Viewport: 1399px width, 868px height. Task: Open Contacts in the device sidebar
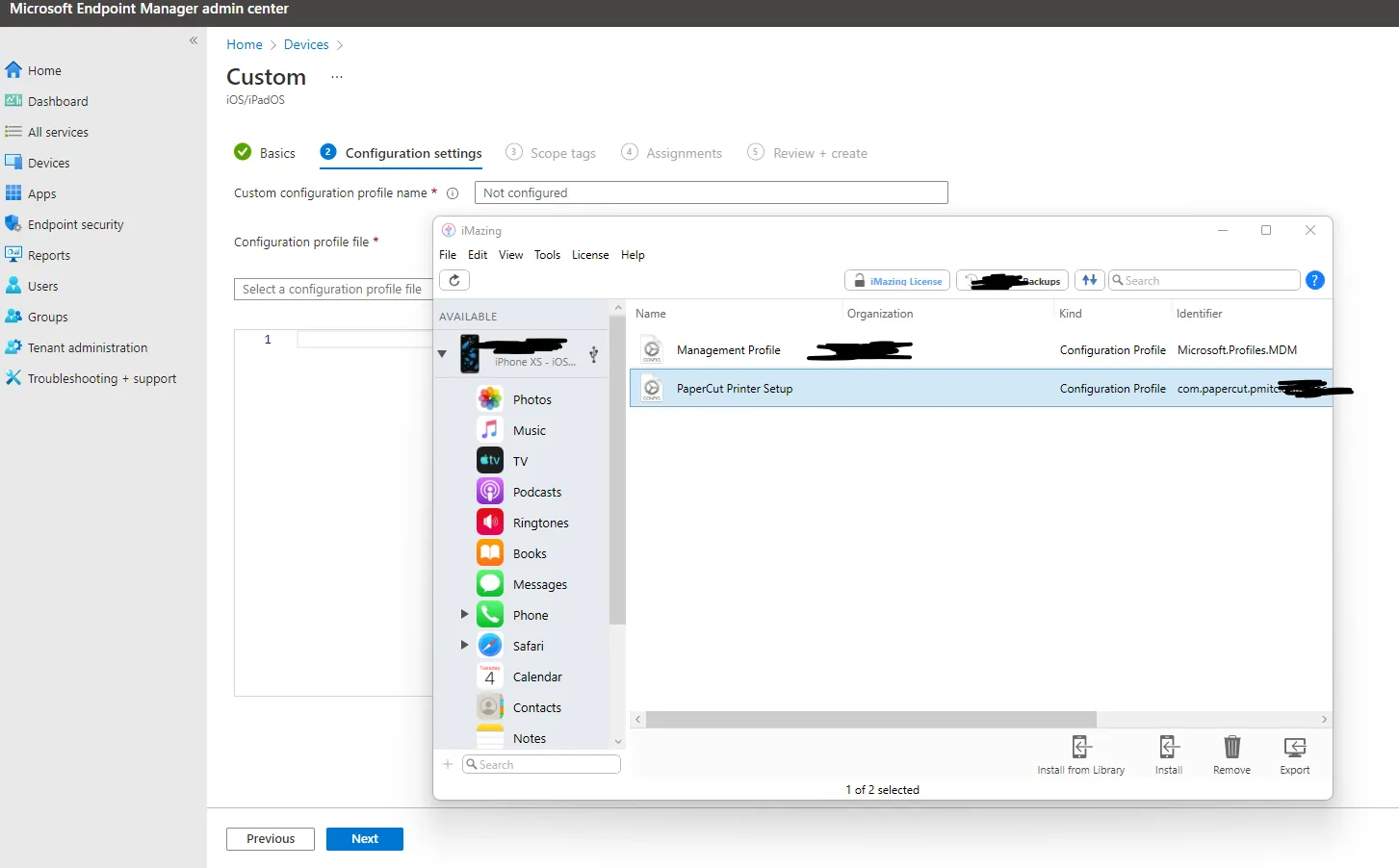tap(519, 707)
